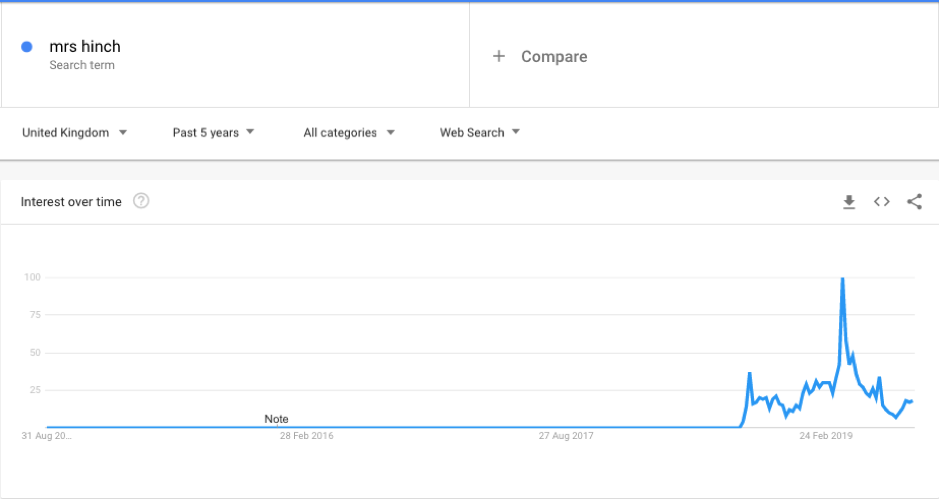This screenshot has width=939, height=499.
Task: Click the blue dot beside mrs hinch
Action: [x=27, y=47]
